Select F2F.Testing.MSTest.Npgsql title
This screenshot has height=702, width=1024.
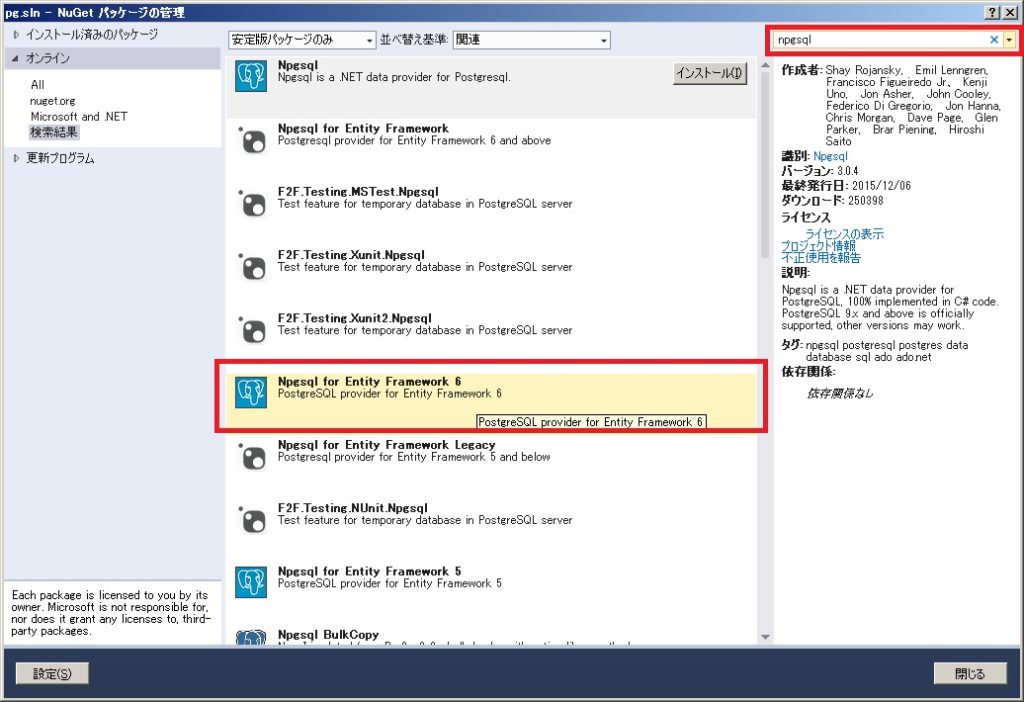[358, 191]
